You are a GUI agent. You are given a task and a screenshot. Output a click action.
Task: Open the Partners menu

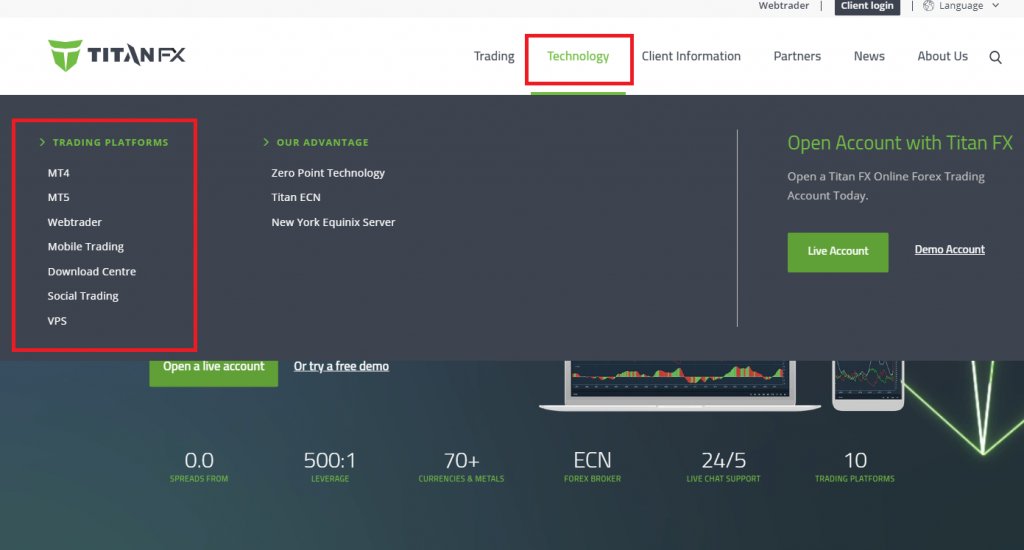797,56
